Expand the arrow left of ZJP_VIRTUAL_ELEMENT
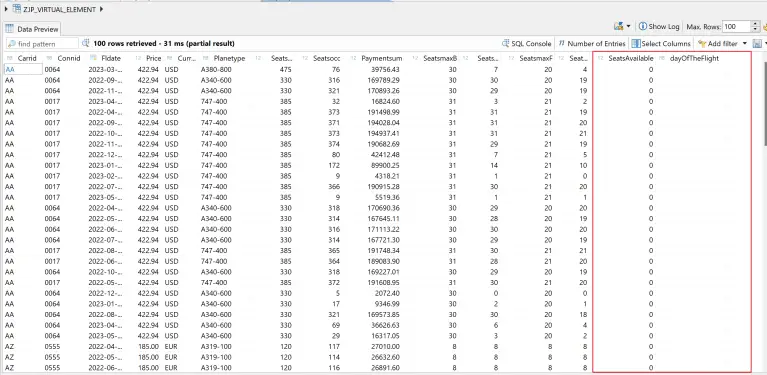 pos(5,9)
